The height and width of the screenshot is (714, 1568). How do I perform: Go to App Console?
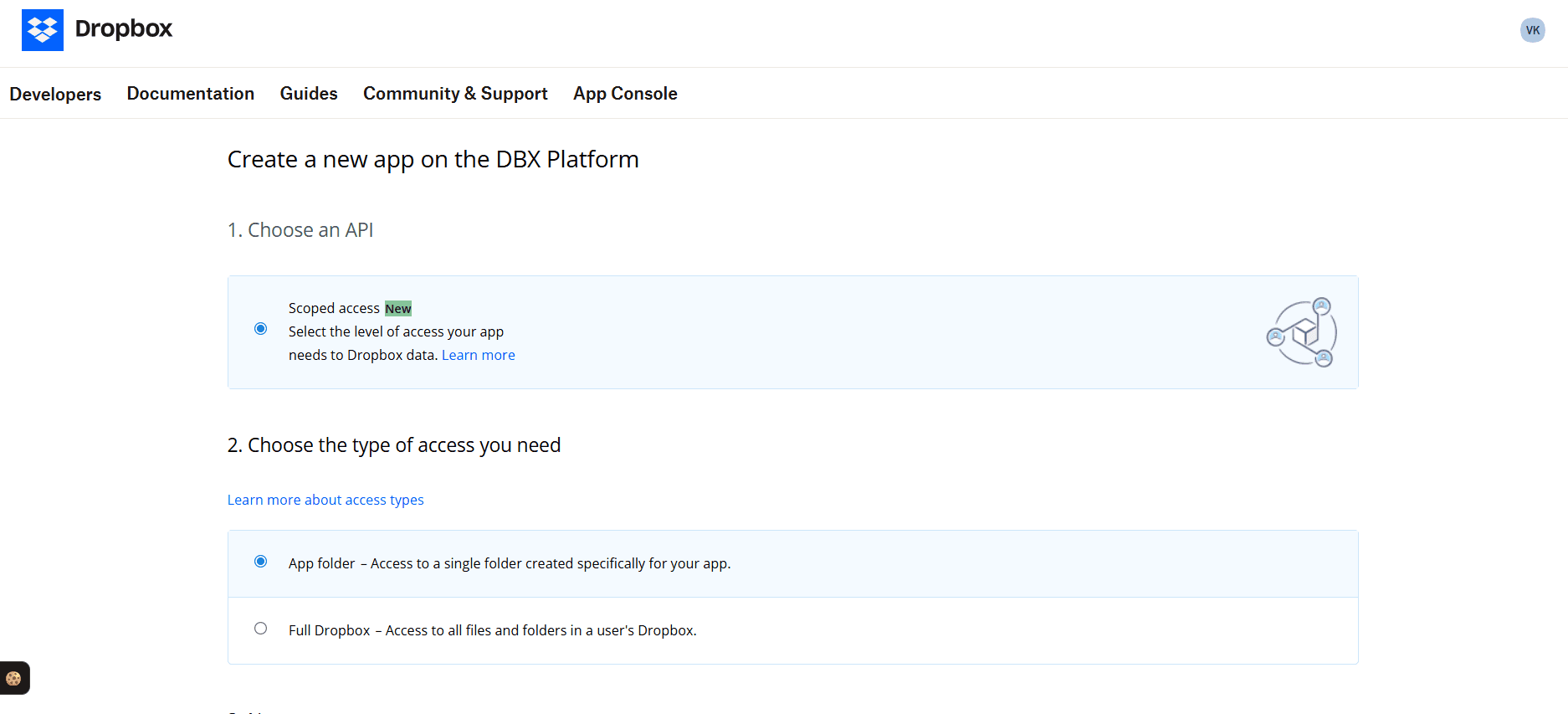pyautogui.click(x=625, y=94)
